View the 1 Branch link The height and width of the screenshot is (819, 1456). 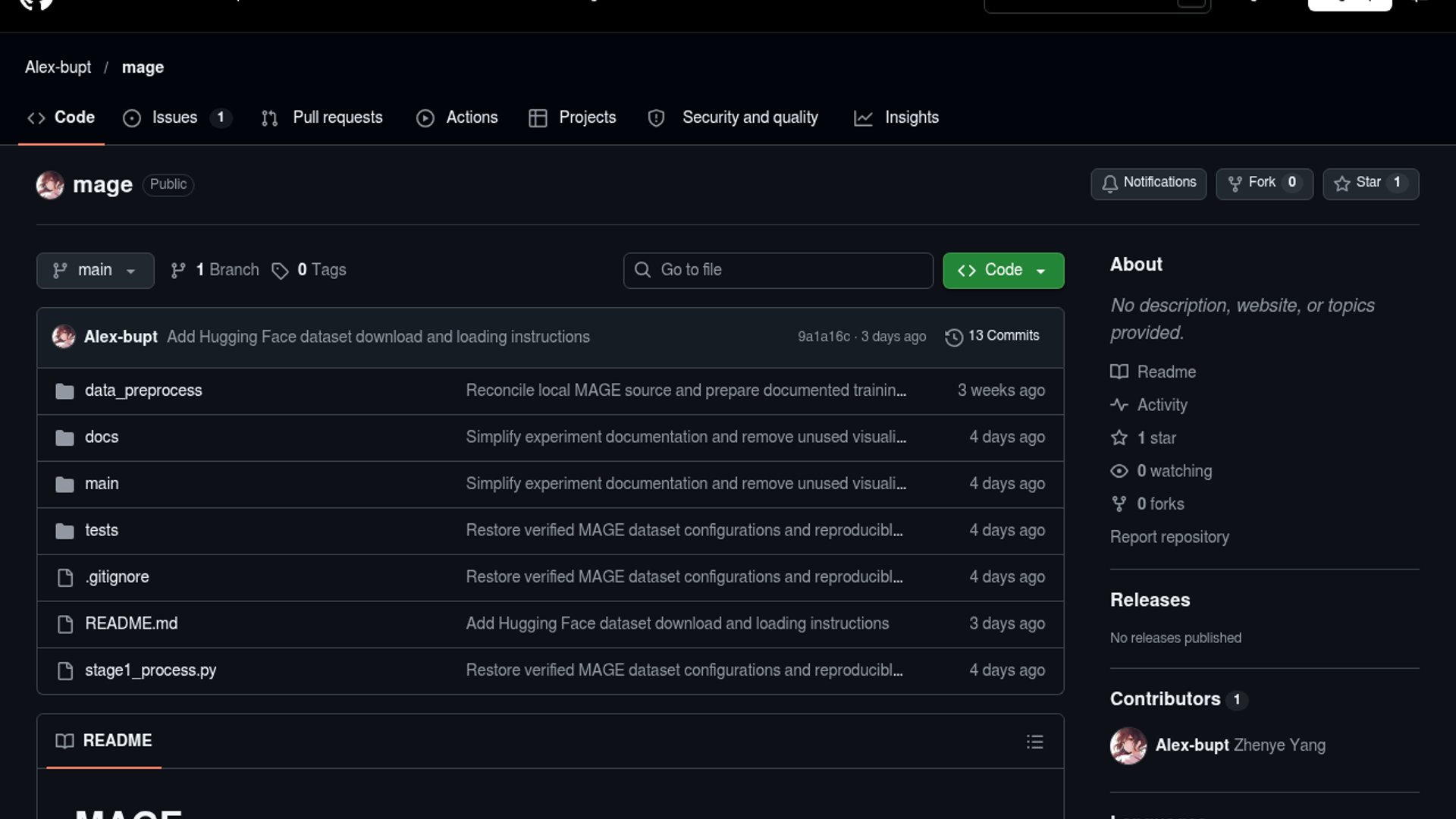(215, 270)
